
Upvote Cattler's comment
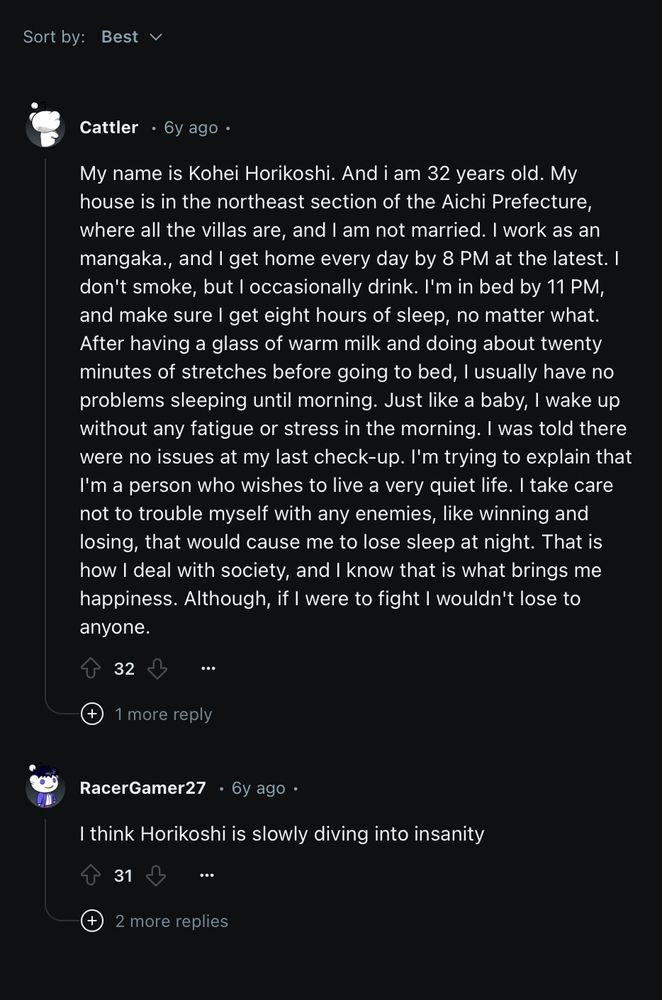tap(91, 668)
